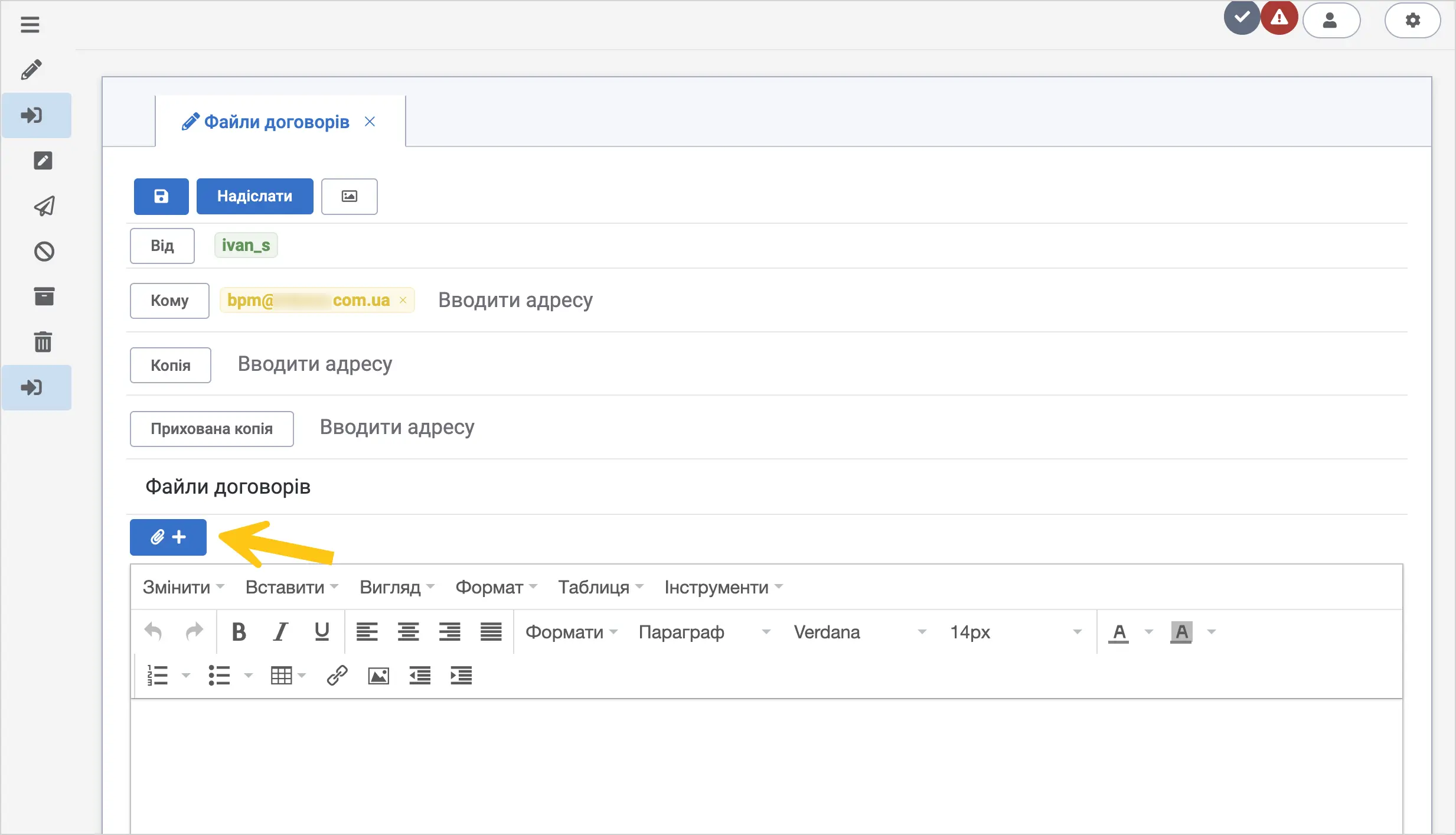Open the archive box icon
1456x835 pixels.
pyautogui.click(x=44, y=296)
